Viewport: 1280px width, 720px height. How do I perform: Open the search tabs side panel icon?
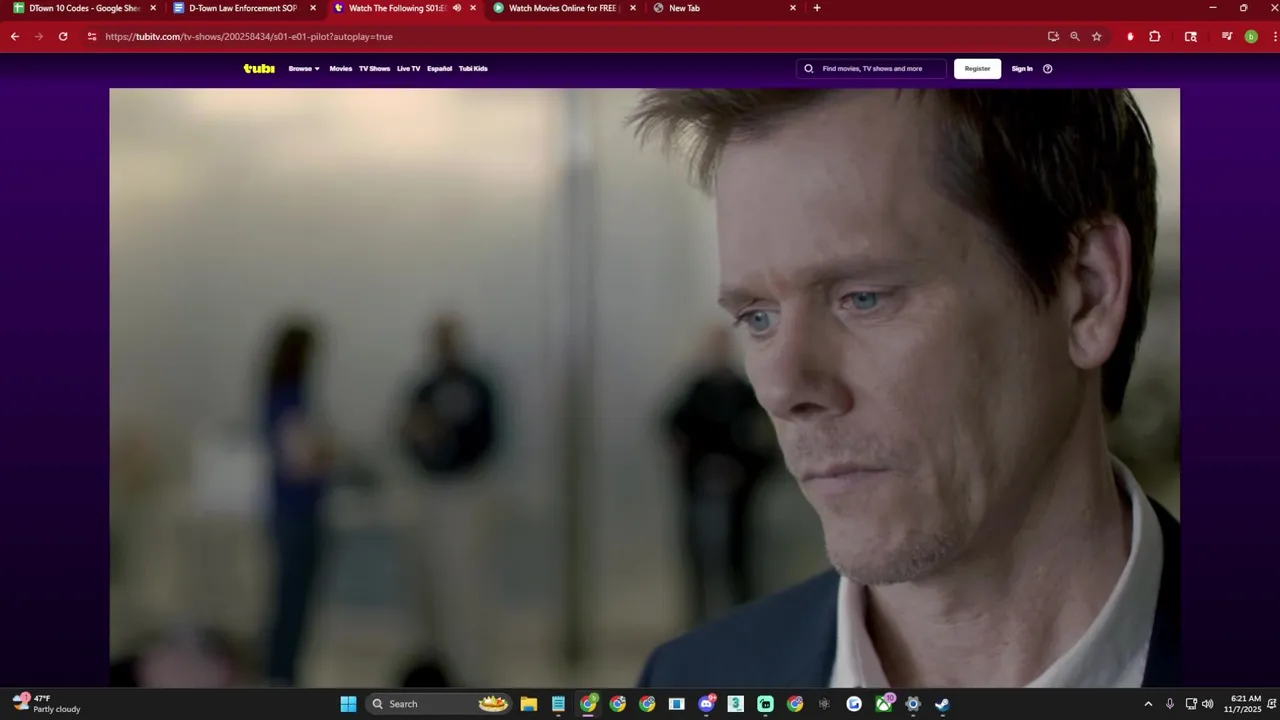coord(1191,36)
